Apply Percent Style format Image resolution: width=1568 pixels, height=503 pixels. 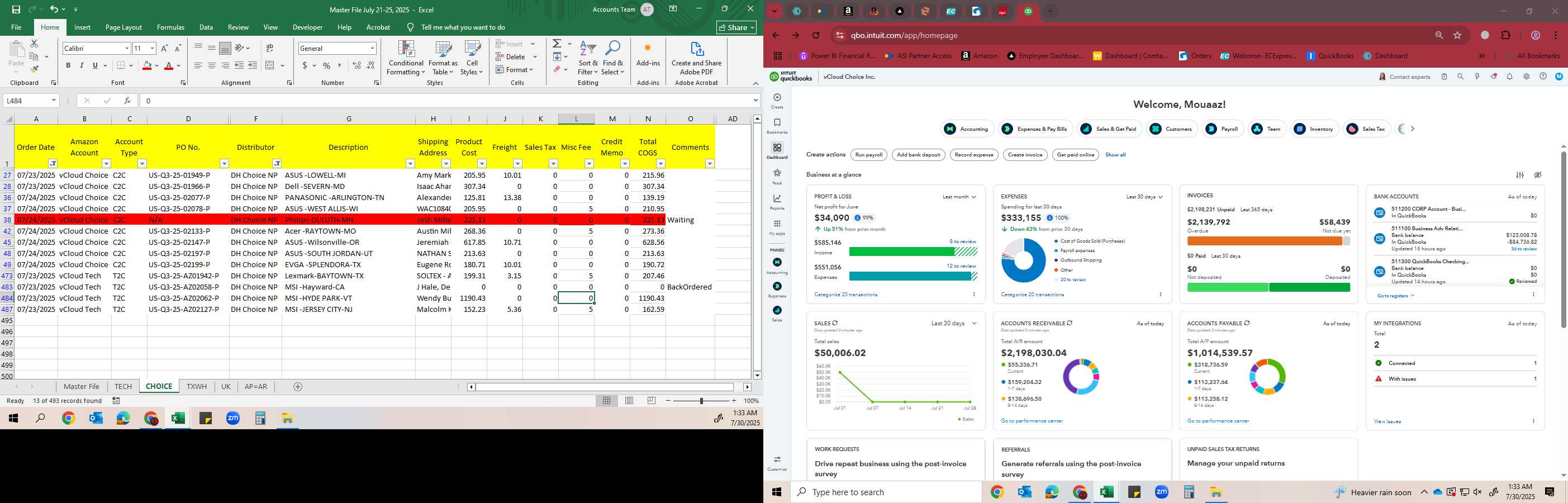(327, 65)
